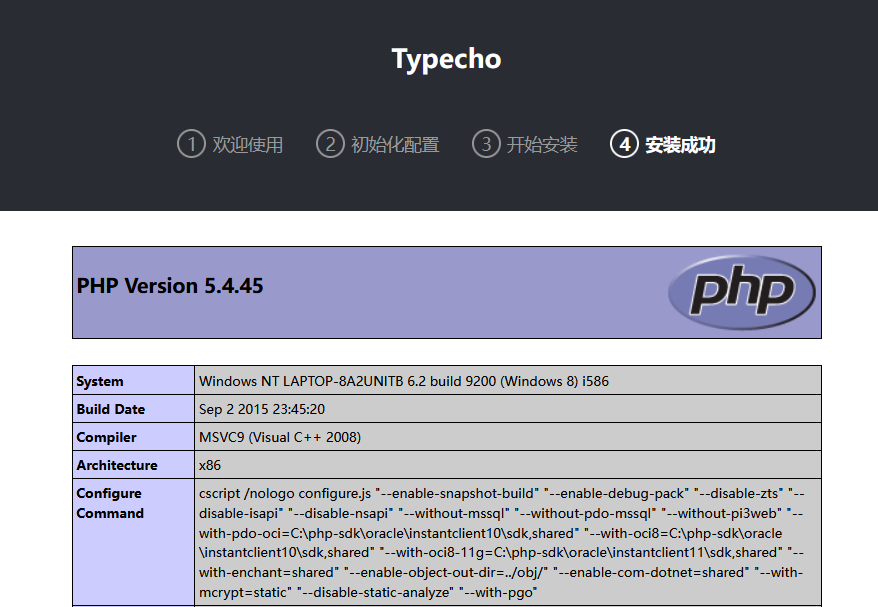
Task: Click the step 1 circled number icon
Action: (x=190, y=144)
